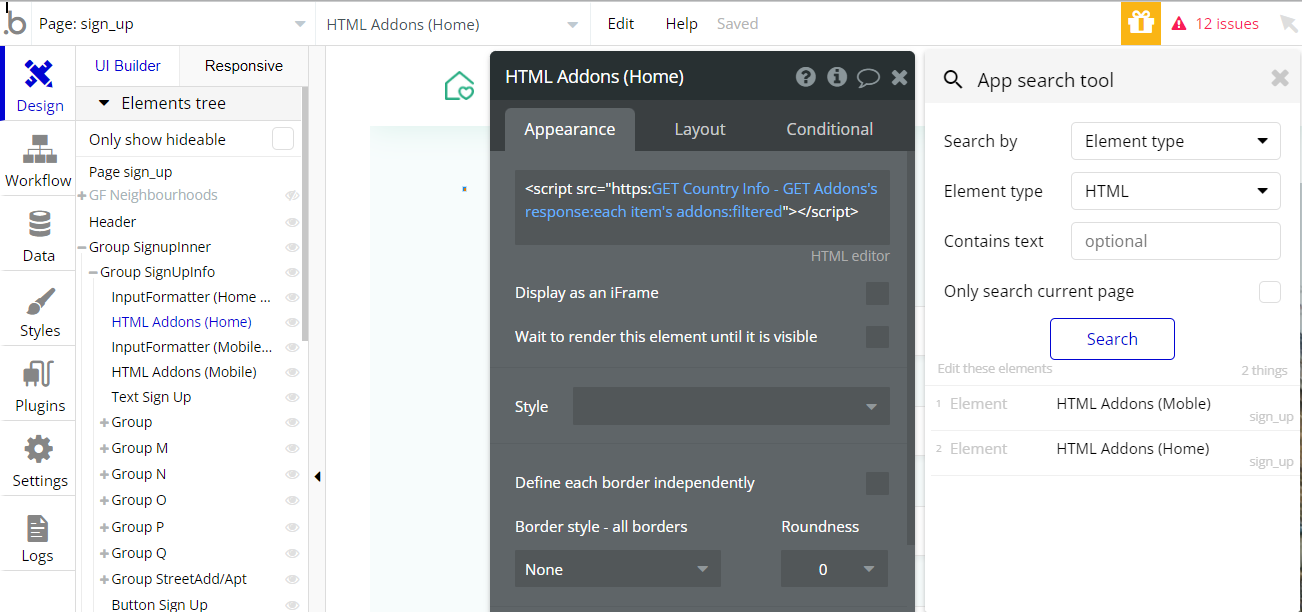Open the Style dropdown
The width and height of the screenshot is (1302, 612).
pos(731,406)
